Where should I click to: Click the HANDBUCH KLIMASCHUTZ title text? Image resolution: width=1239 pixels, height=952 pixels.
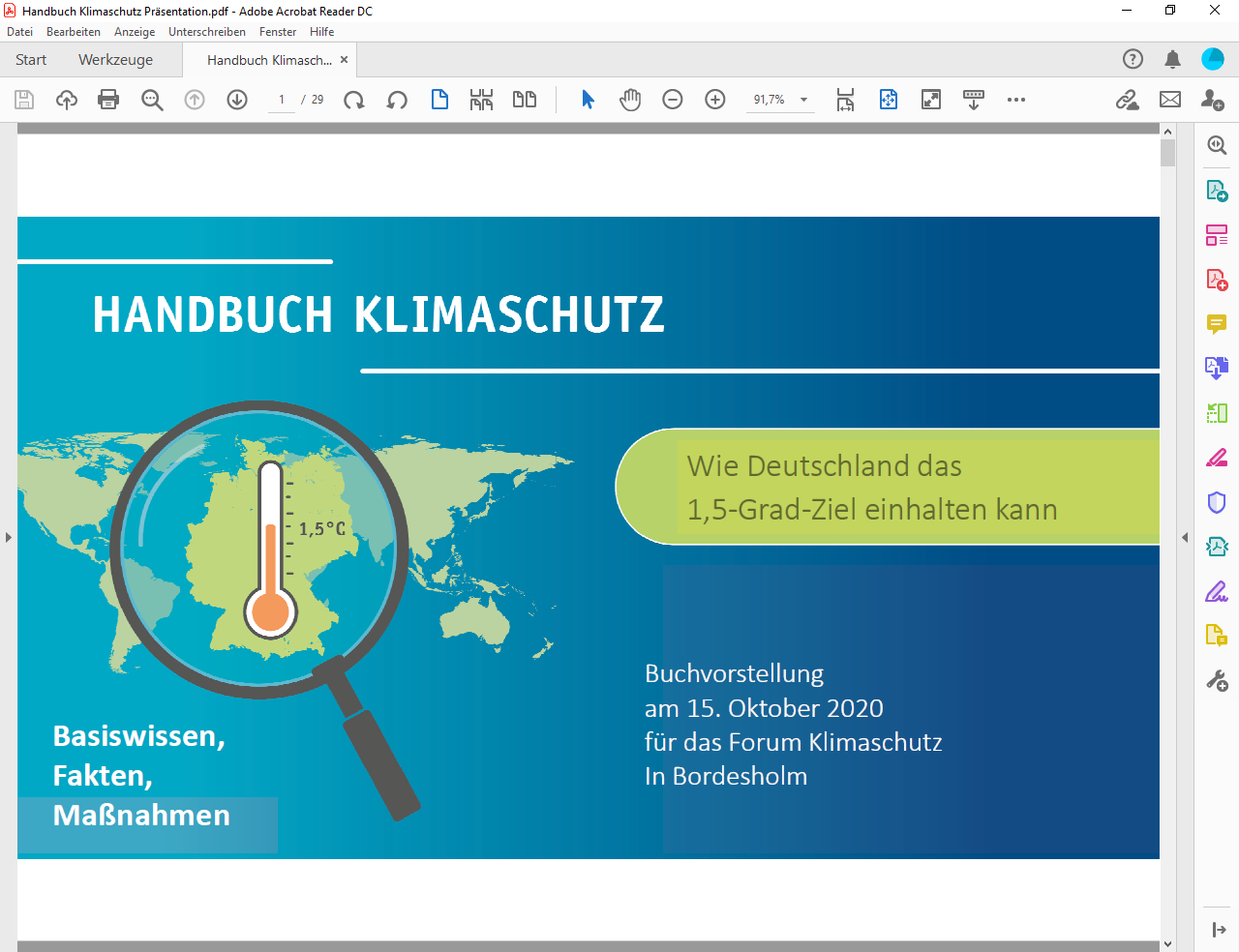(x=378, y=314)
